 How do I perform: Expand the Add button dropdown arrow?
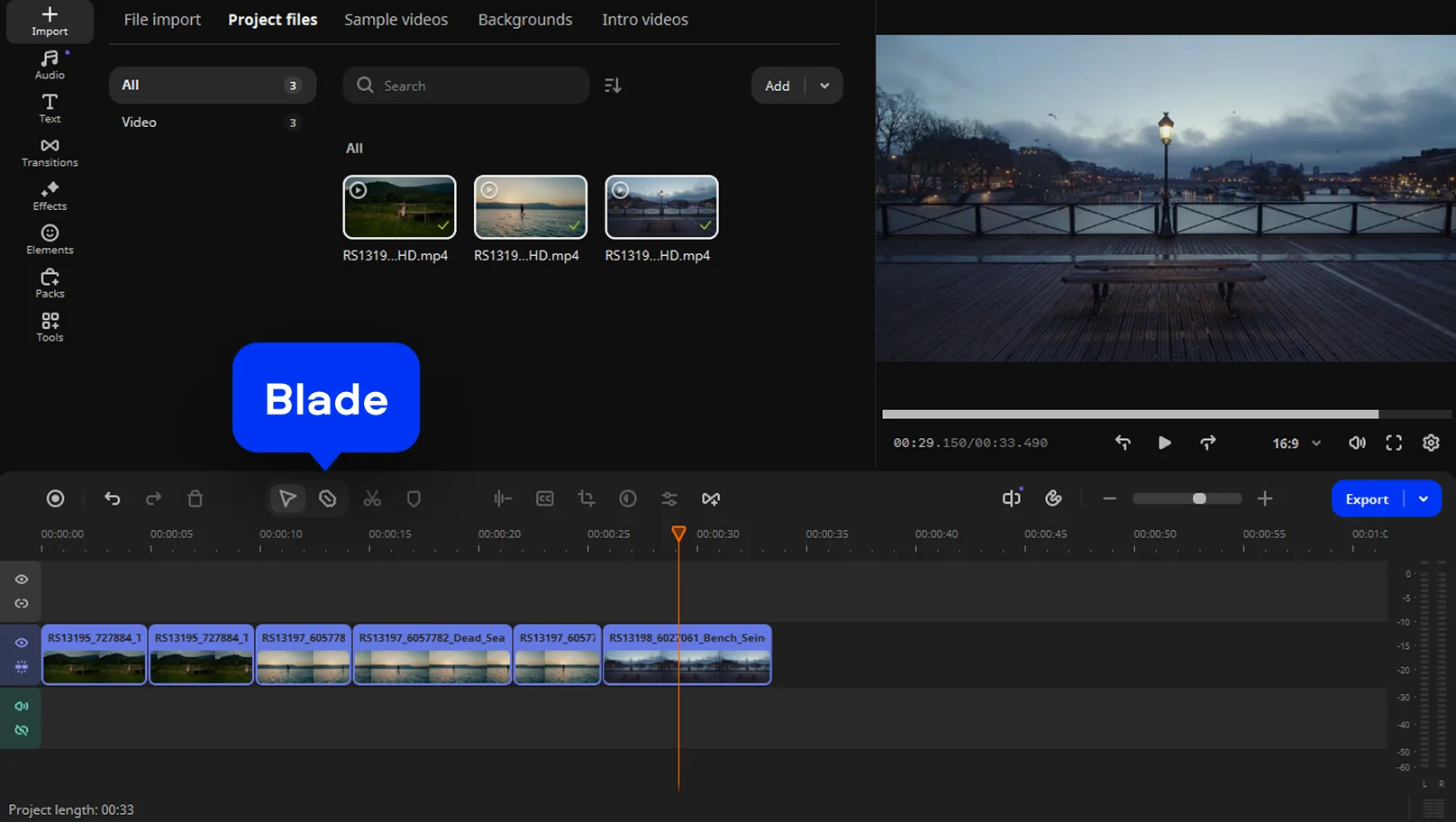coord(824,86)
